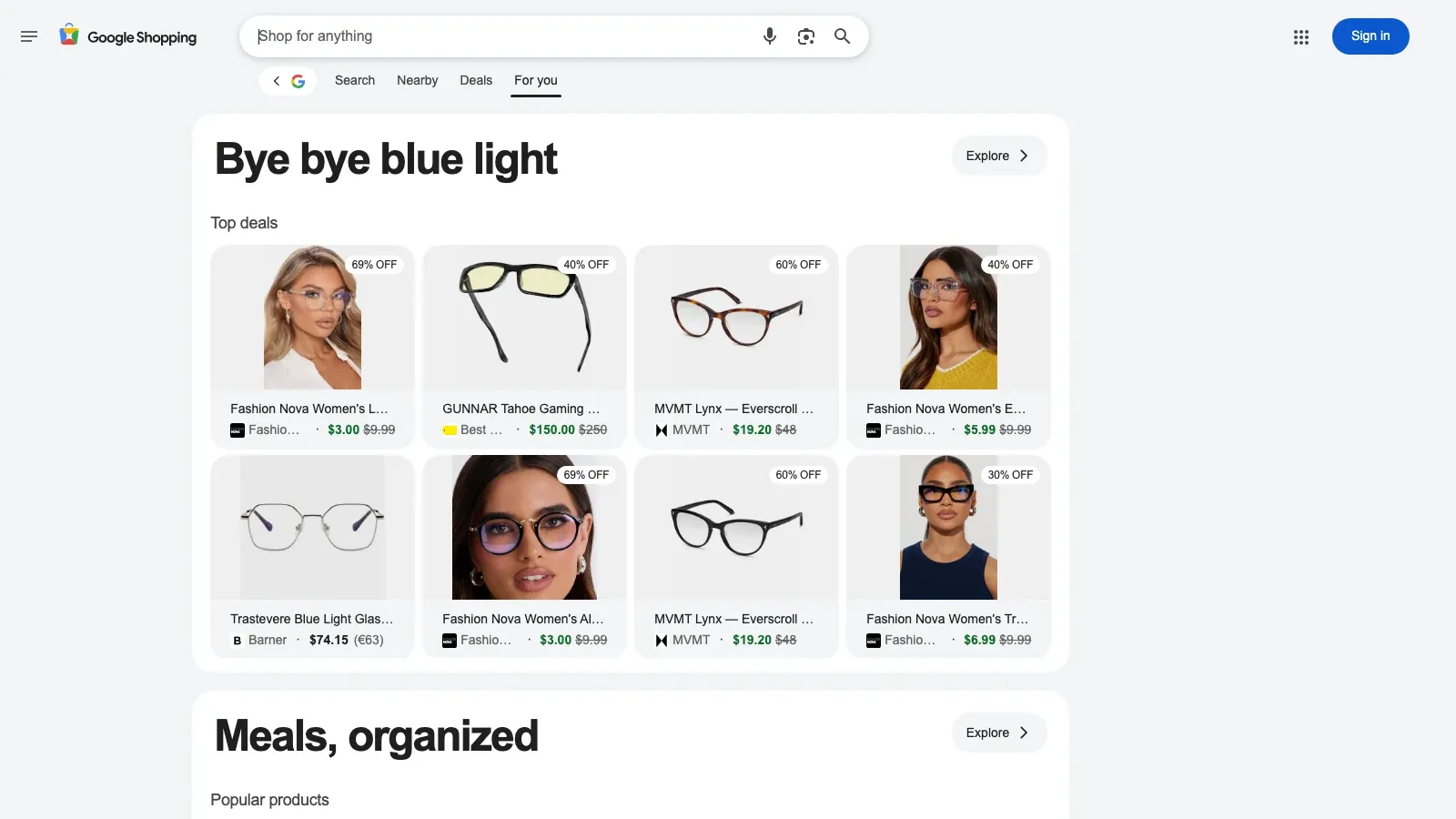This screenshot has height=819, width=1456.
Task: Click the Barner seller icon
Action: tap(238, 641)
